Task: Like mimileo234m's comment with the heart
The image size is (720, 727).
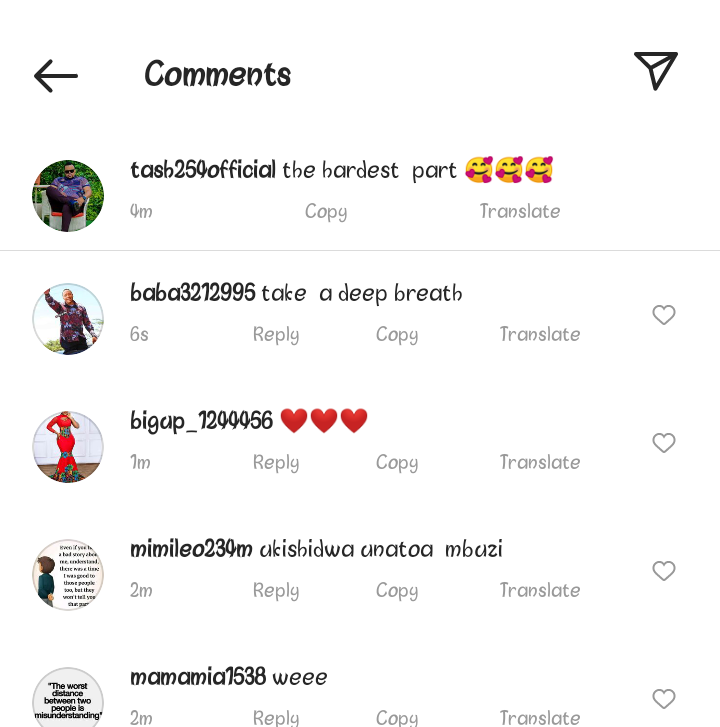Action: [x=663, y=571]
